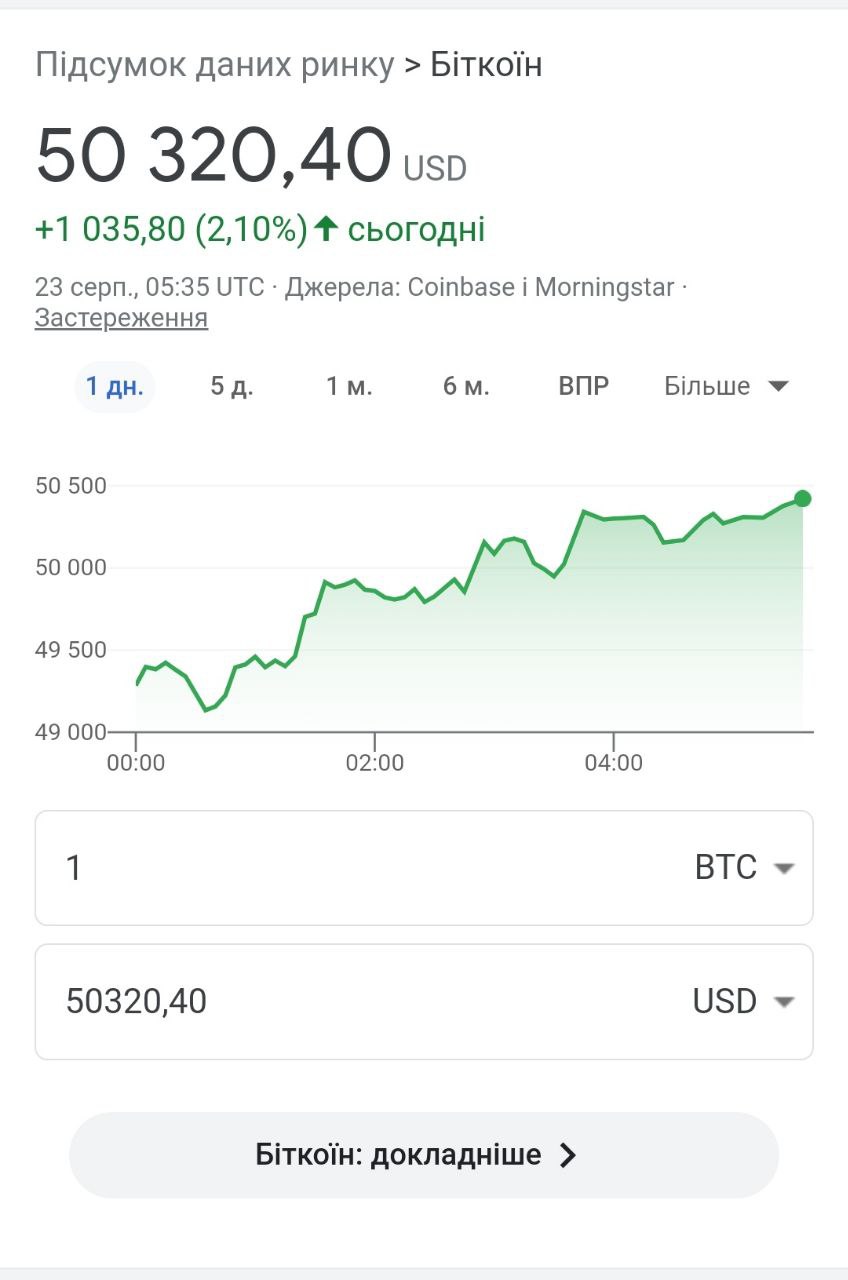Click the green up arrow price indicator
Viewport: 848px width, 1280px height.
(x=325, y=229)
